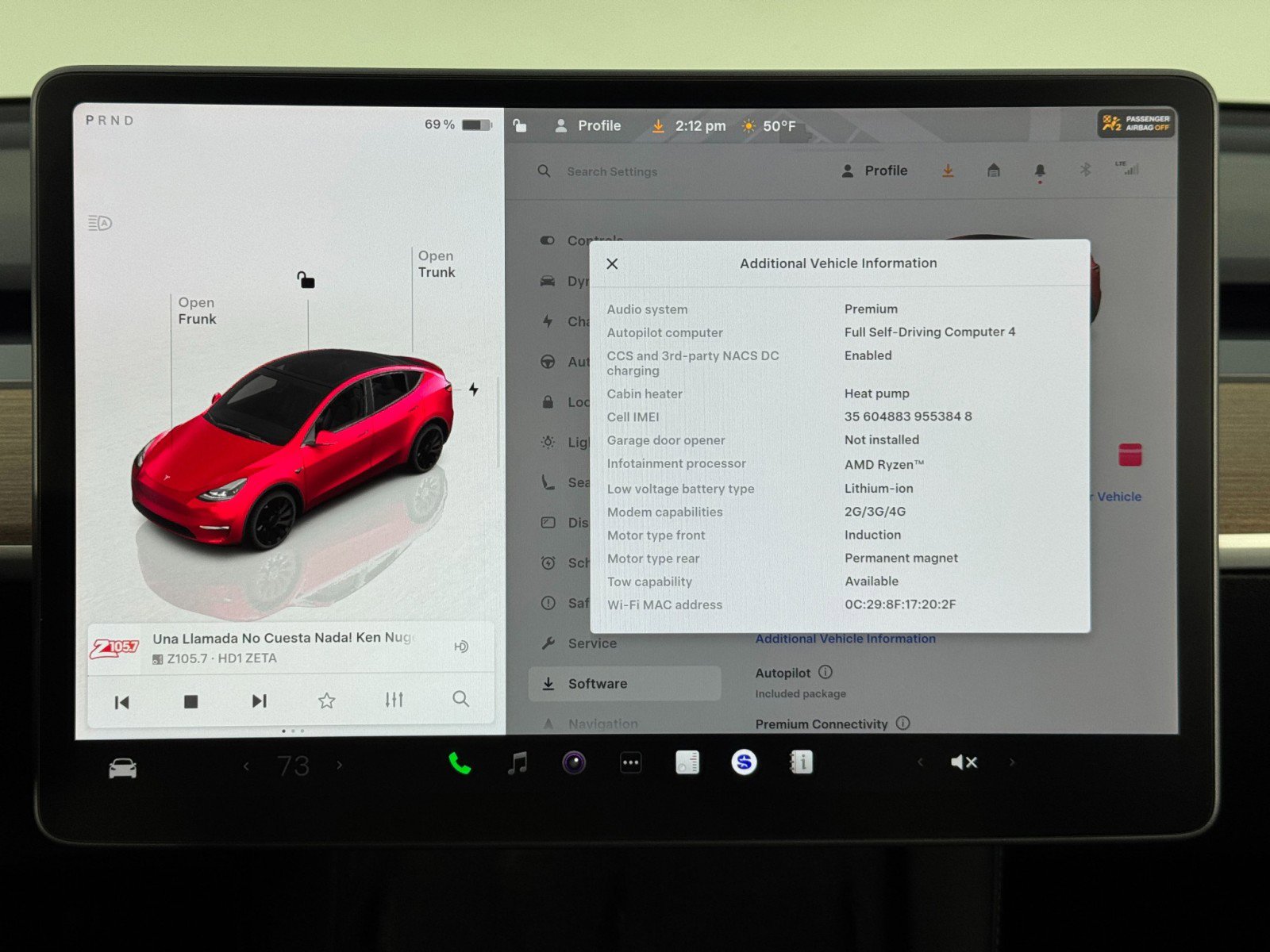Adjust the battery charge level indicator

(x=475, y=124)
